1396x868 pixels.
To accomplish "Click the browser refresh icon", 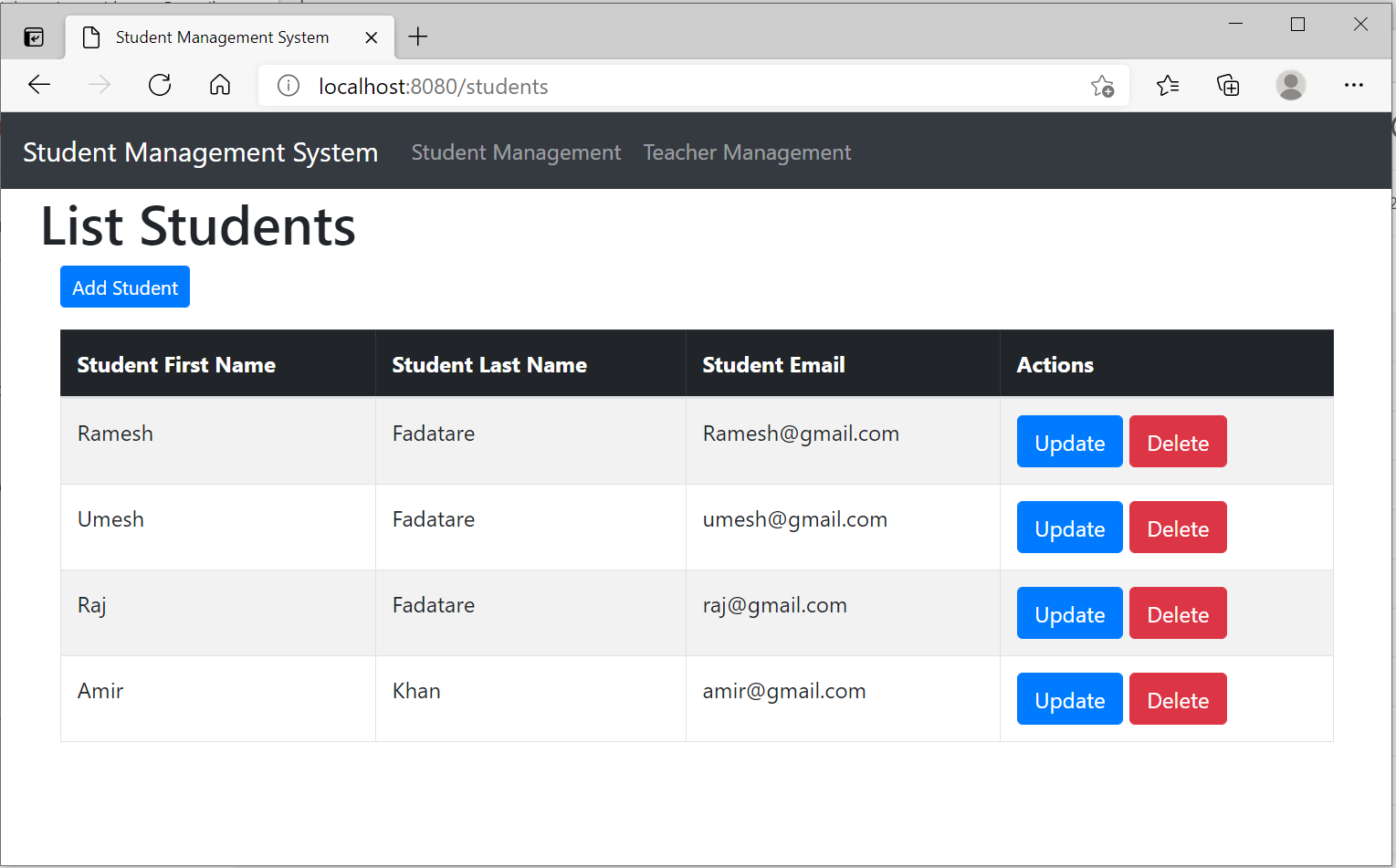I will pyautogui.click(x=159, y=85).
